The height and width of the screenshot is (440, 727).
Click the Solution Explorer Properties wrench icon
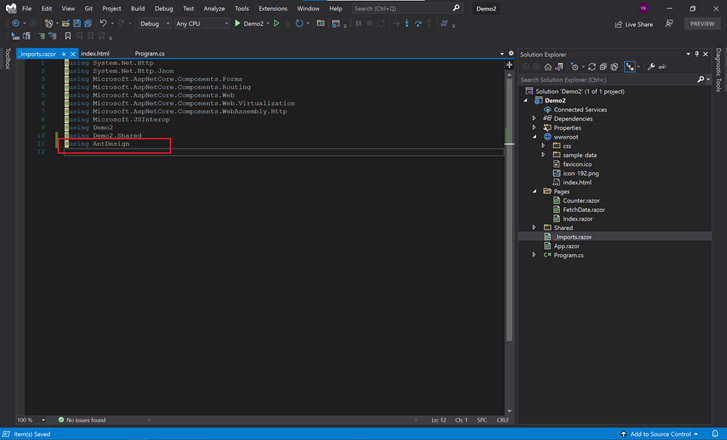(652, 67)
